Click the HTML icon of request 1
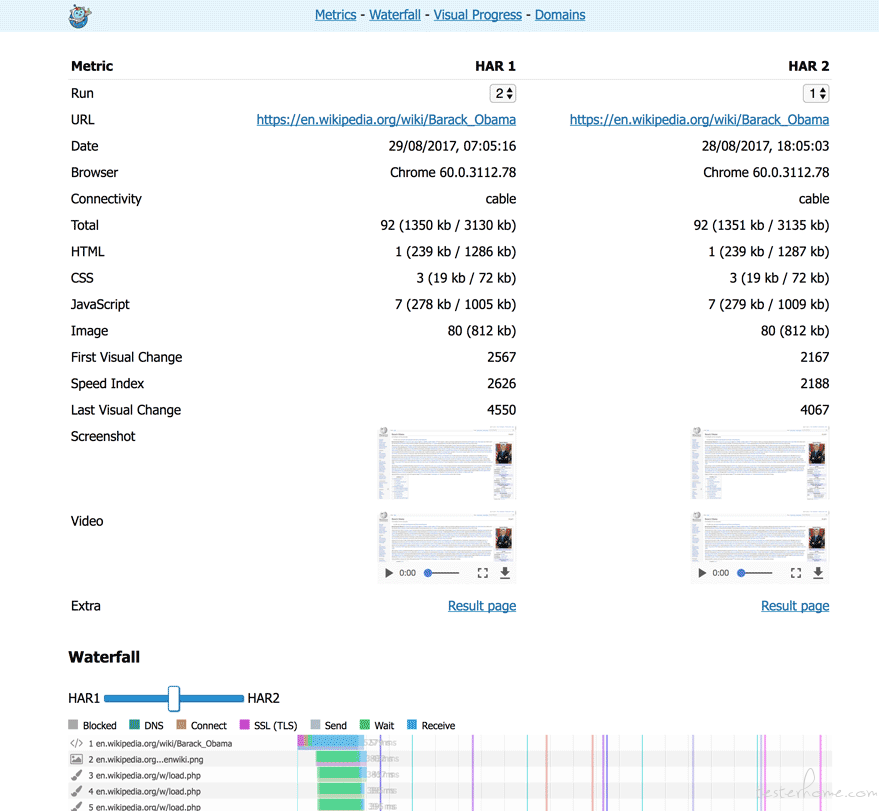 pyautogui.click(x=76, y=743)
